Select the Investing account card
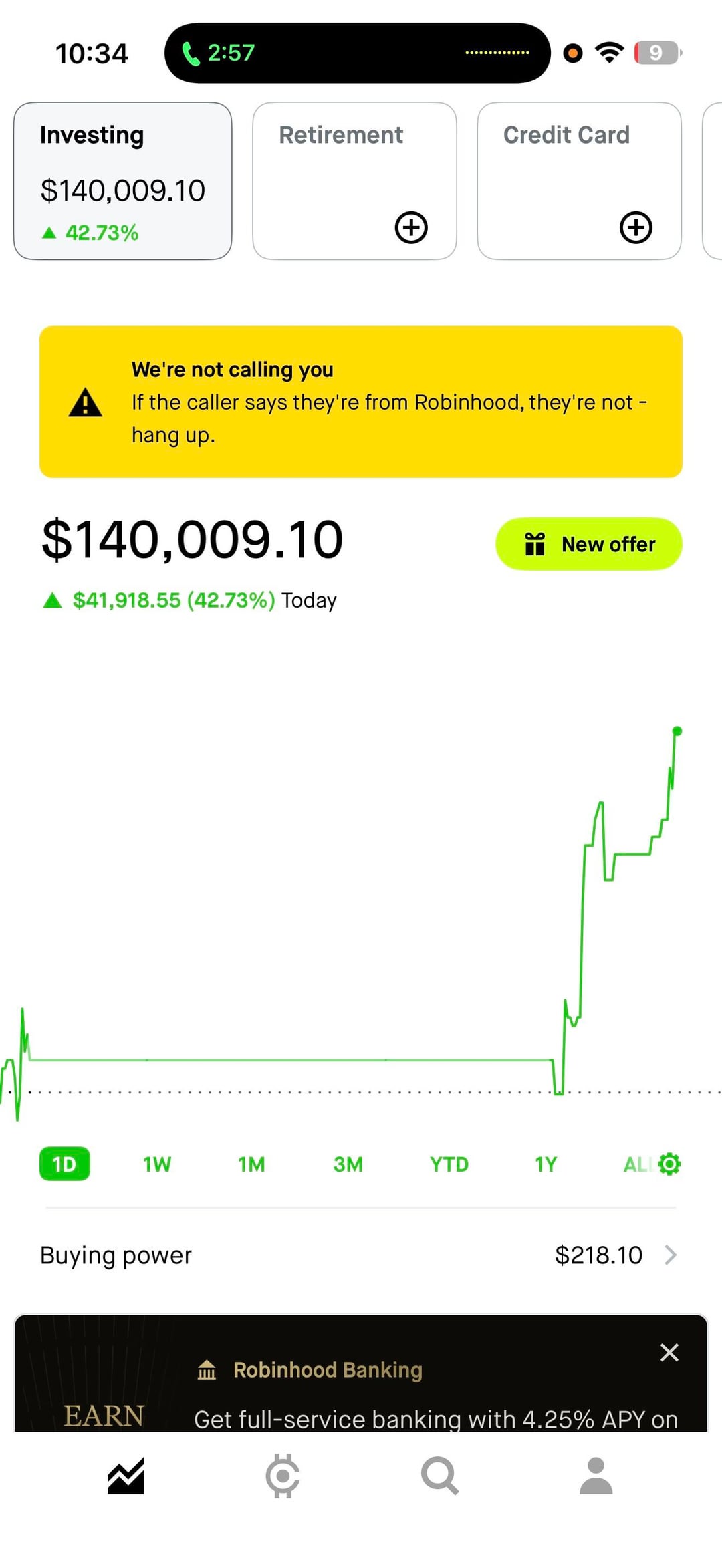 coord(123,180)
